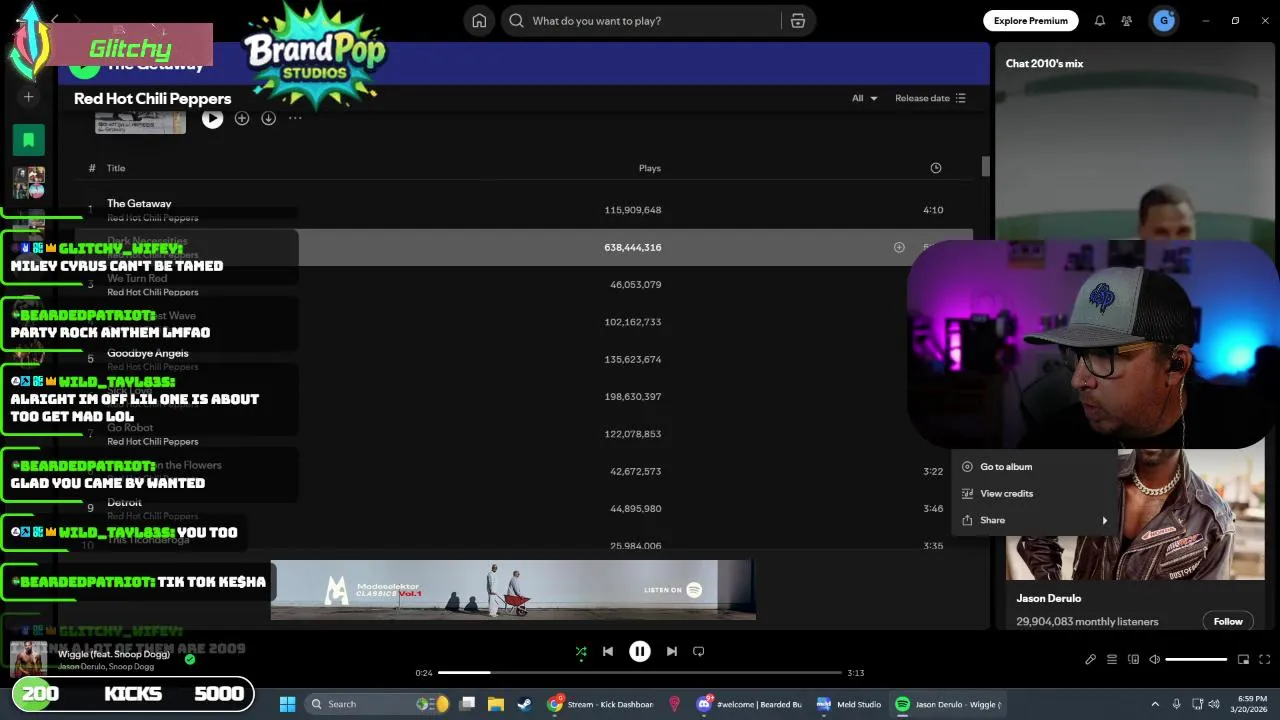This screenshot has height=720, width=1280.
Task: Click the Explore Premium button
Action: 1030,20
